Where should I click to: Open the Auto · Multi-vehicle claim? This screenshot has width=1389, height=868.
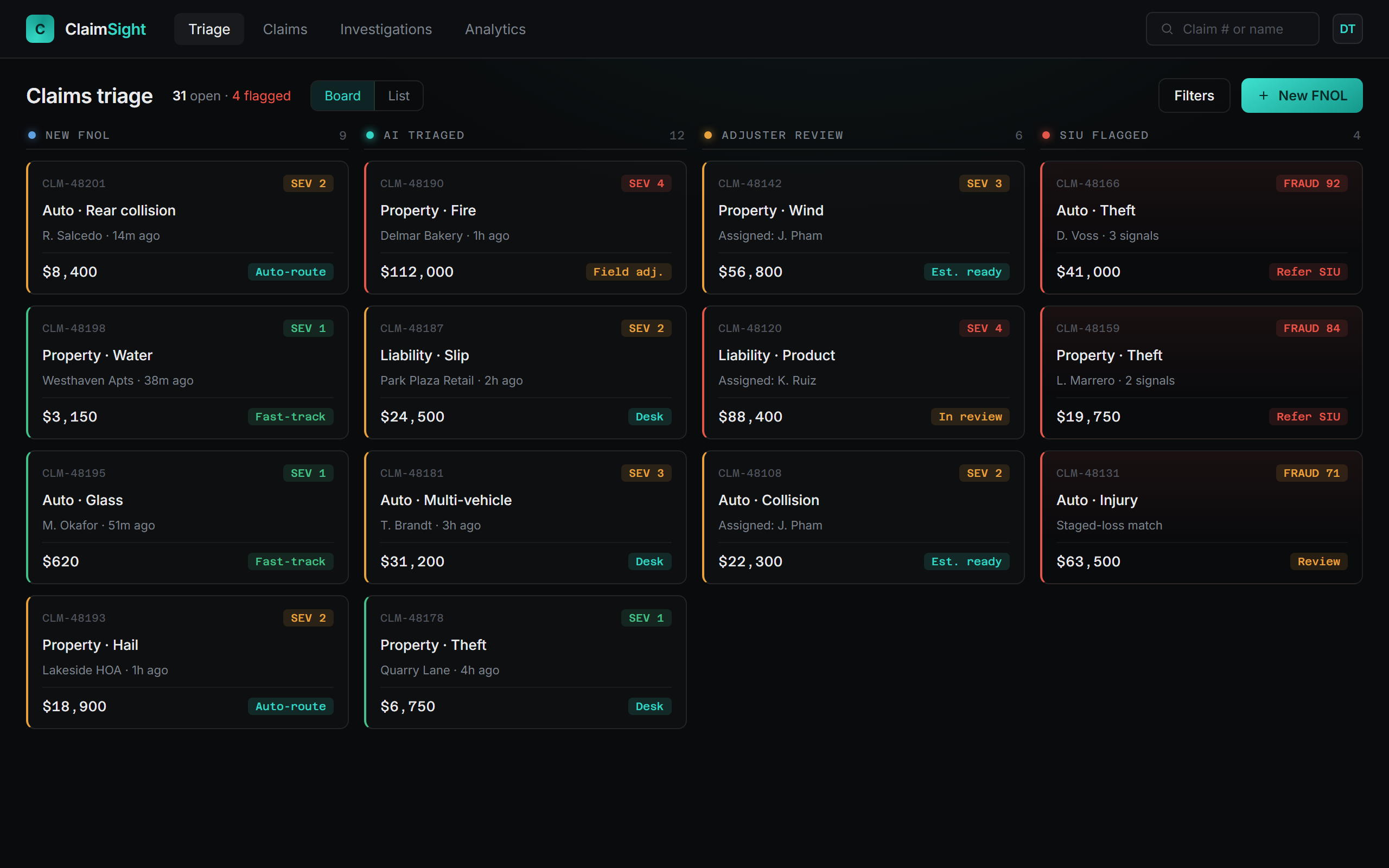click(525, 517)
